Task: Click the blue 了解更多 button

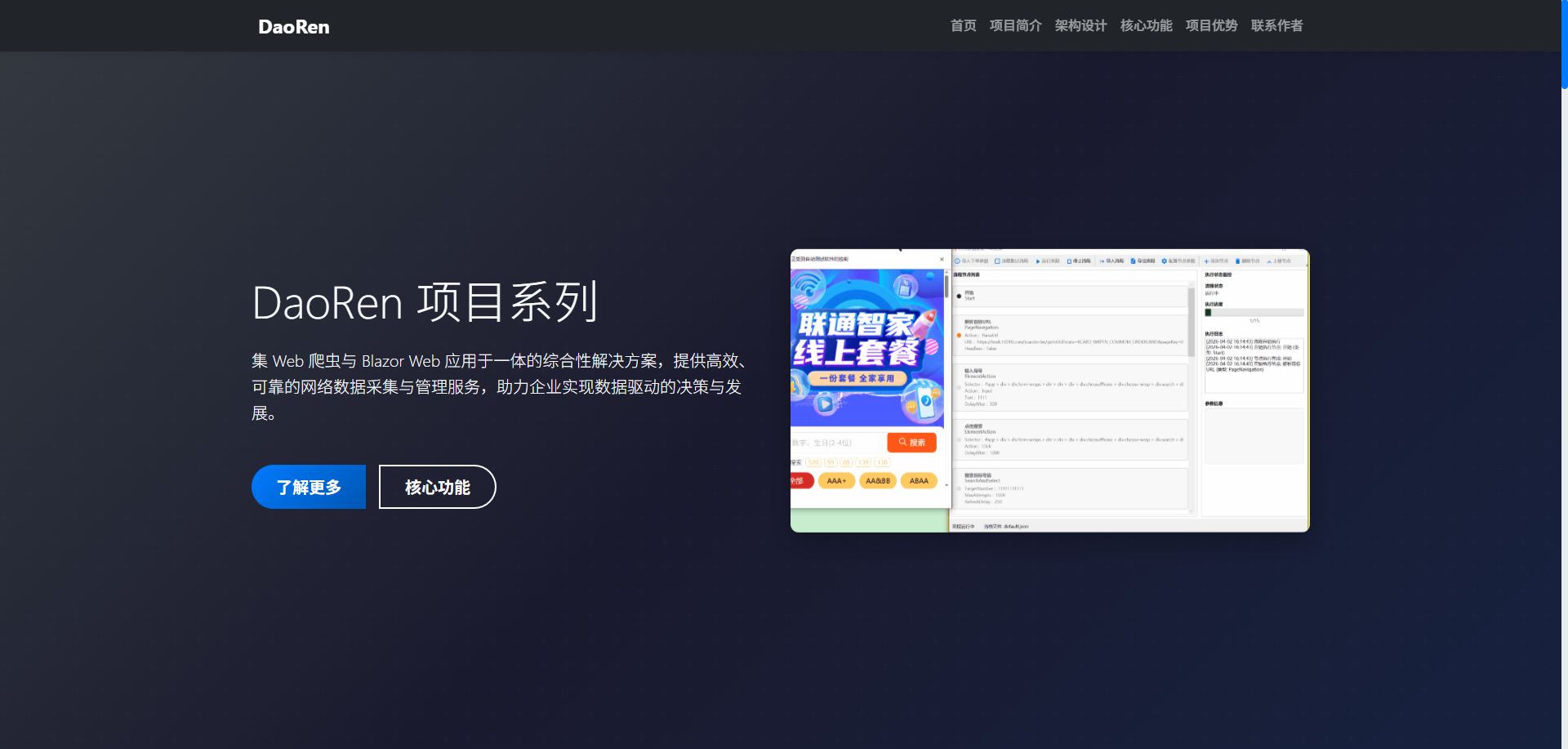Action: click(x=309, y=487)
